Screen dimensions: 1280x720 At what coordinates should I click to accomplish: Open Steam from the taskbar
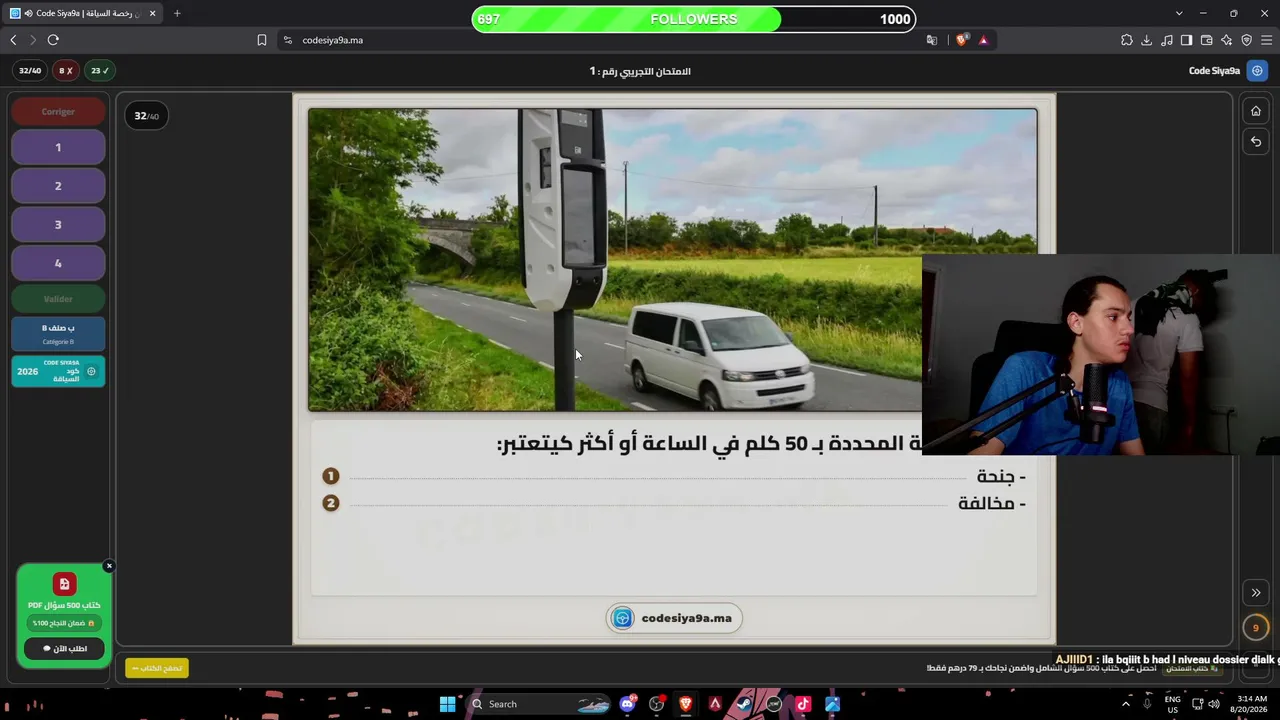tap(744, 704)
